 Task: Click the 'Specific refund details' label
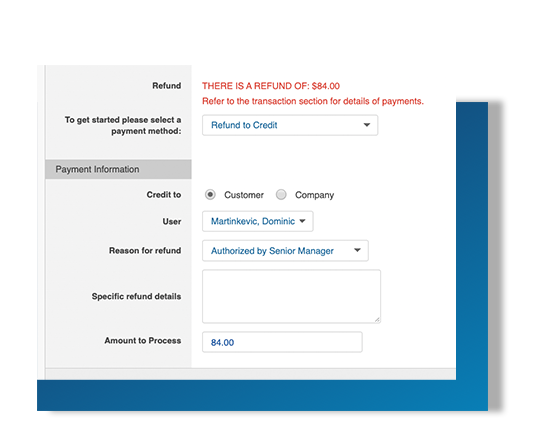tap(136, 296)
